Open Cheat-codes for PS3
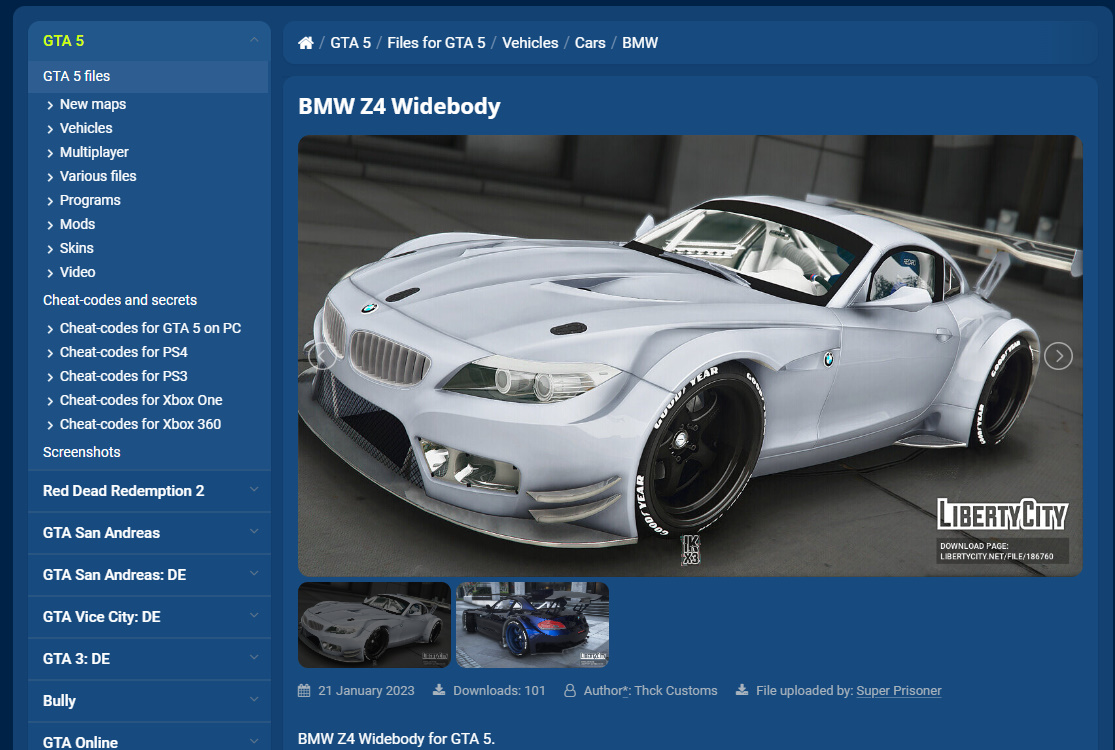Image resolution: width=1115 pixels, height=750 pixels. click(124, 376)
